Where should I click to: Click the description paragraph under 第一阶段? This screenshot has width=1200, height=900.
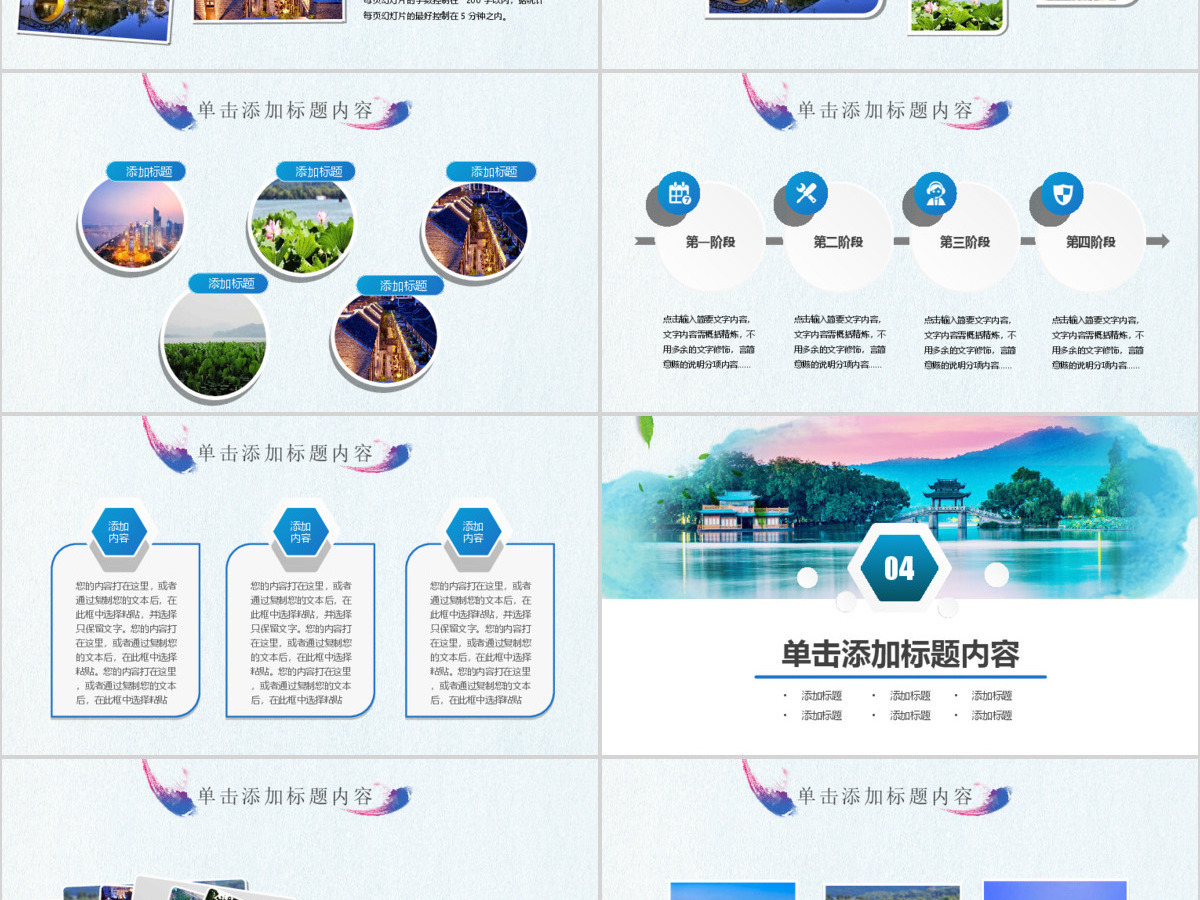point(708,342)
